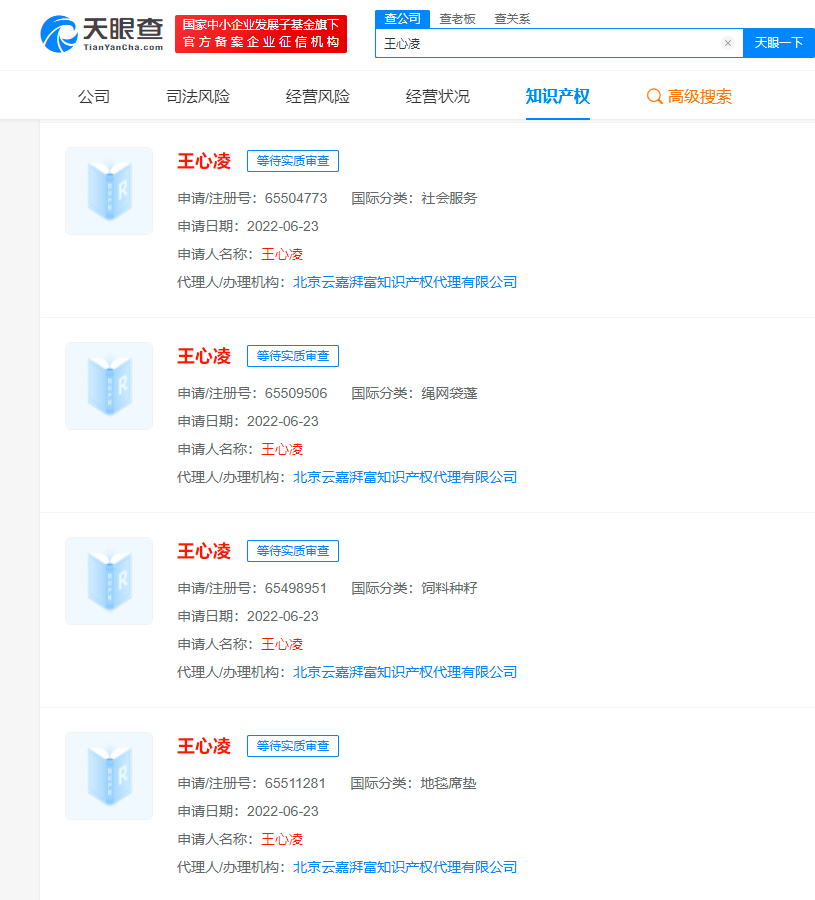
Task: Open the 公司 results tab
Action: [x=94, y=96]
